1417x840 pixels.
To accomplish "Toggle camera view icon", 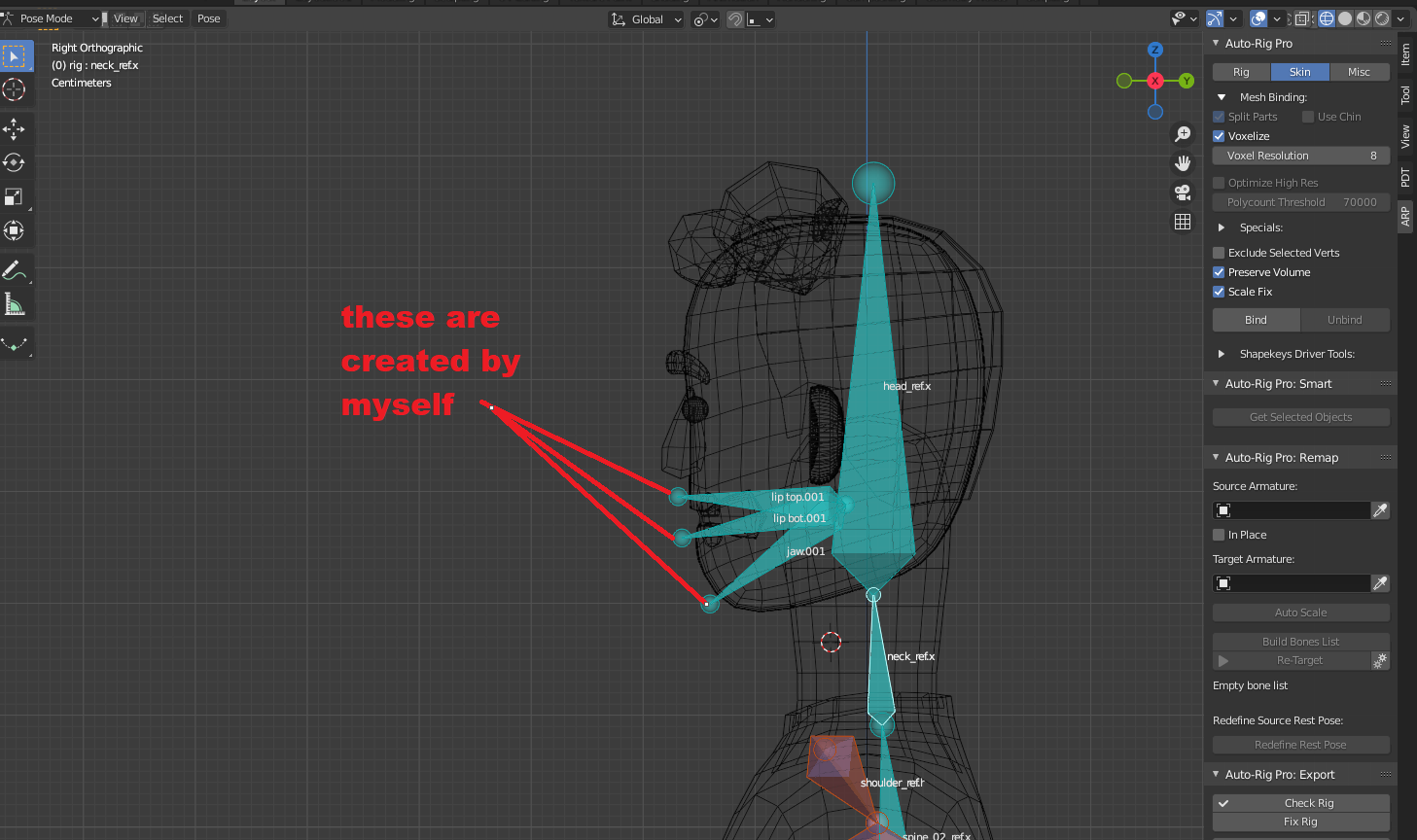I will [x=1183, y=192].
